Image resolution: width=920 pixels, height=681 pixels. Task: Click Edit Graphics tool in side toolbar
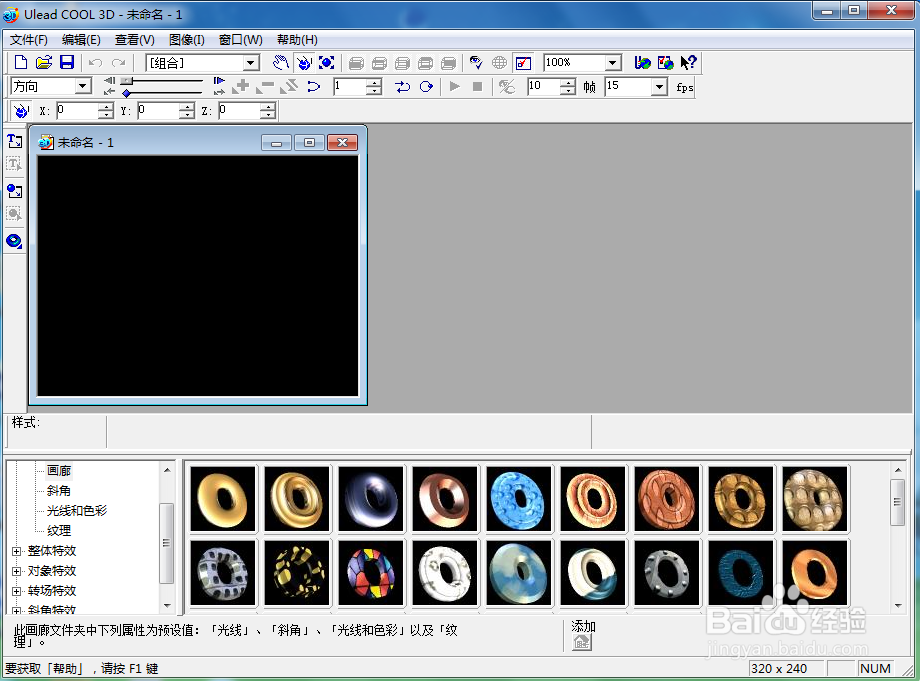15,214
